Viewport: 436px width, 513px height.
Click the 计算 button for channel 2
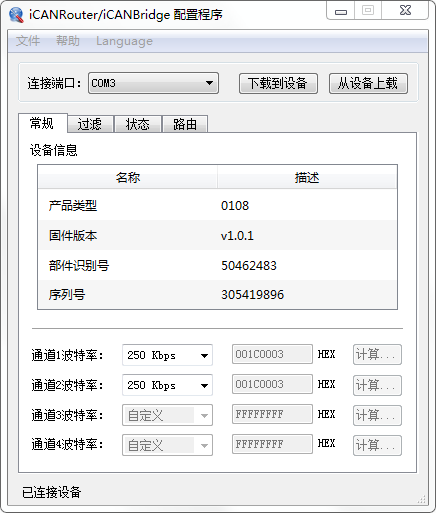coord(377,385)
